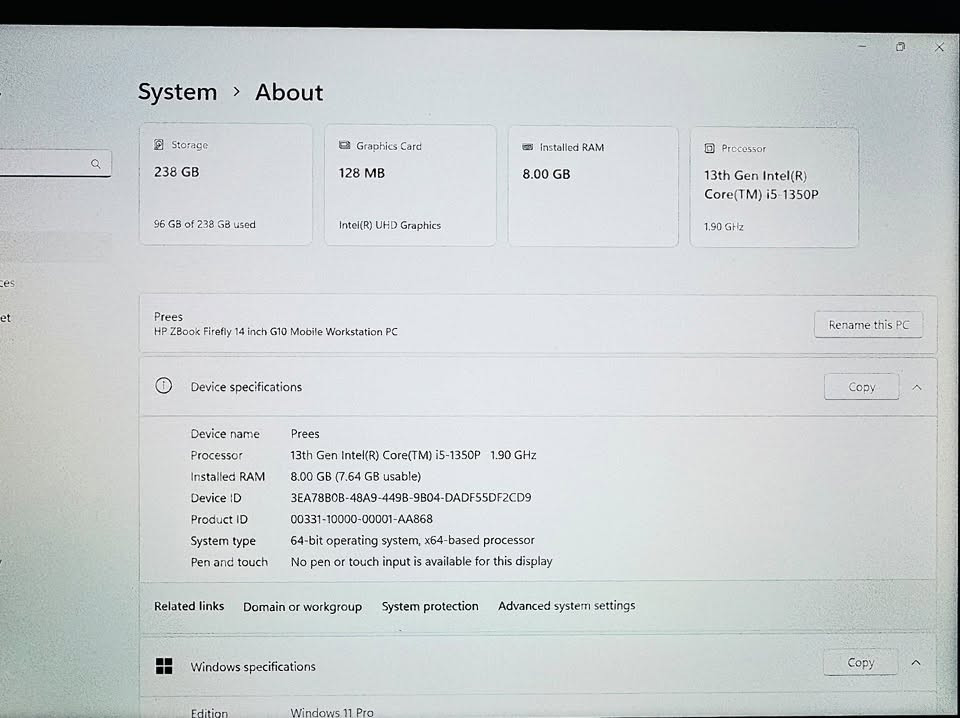Click the 96 GB of 238 GB used text

pyautogui.click(x=204, y=224)
